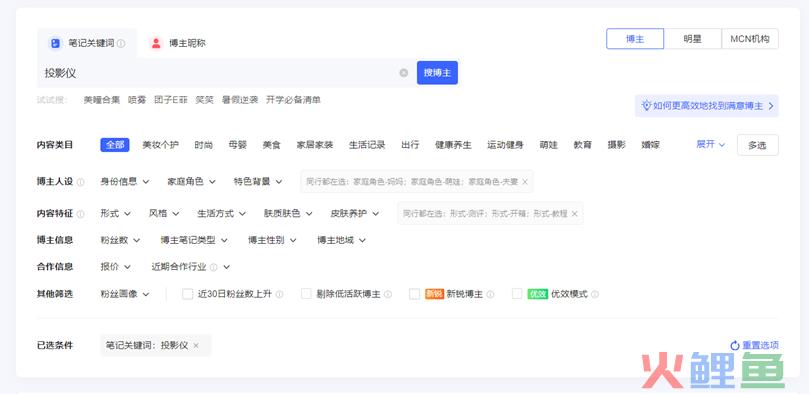The width and height of the screenshot is (809, 394).
Task: Filter by 母婴 category
Action: pos(237,145)
